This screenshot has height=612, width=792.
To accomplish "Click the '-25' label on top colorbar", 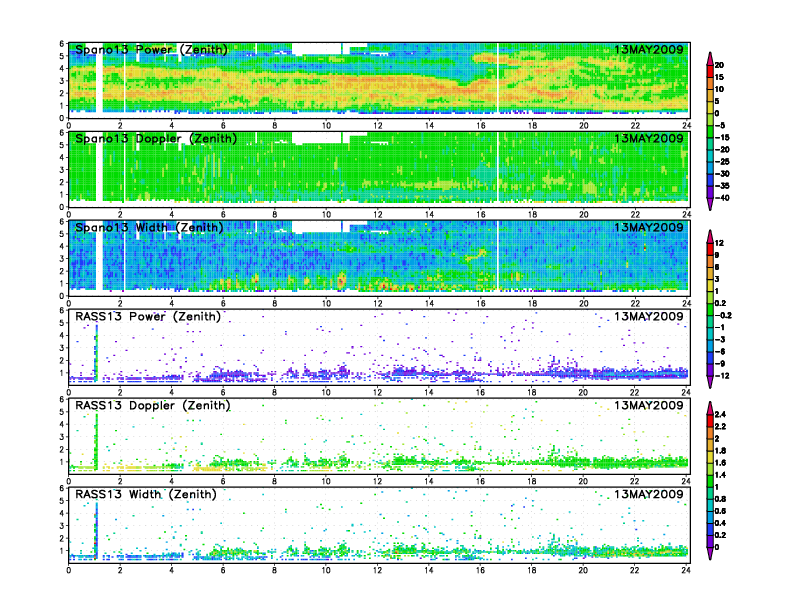I will [722, 162].
